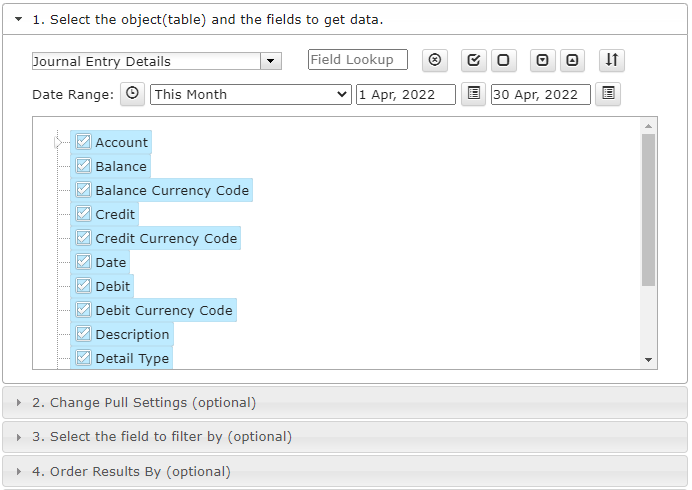692x490 pixels.
Task: Click the check all fields icon
Action: point(474,60)
